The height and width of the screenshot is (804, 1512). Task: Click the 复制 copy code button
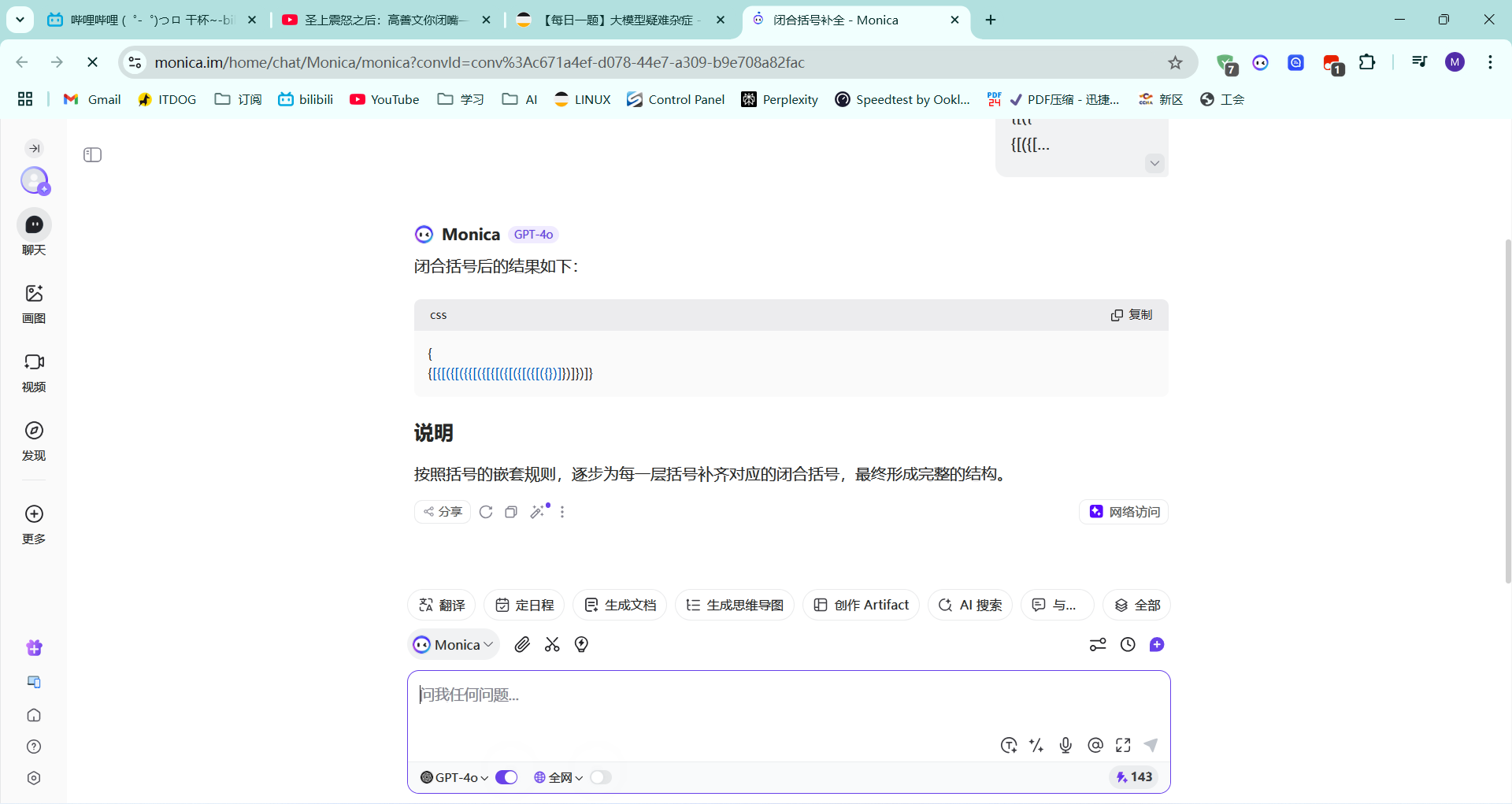click(1132, 315)
